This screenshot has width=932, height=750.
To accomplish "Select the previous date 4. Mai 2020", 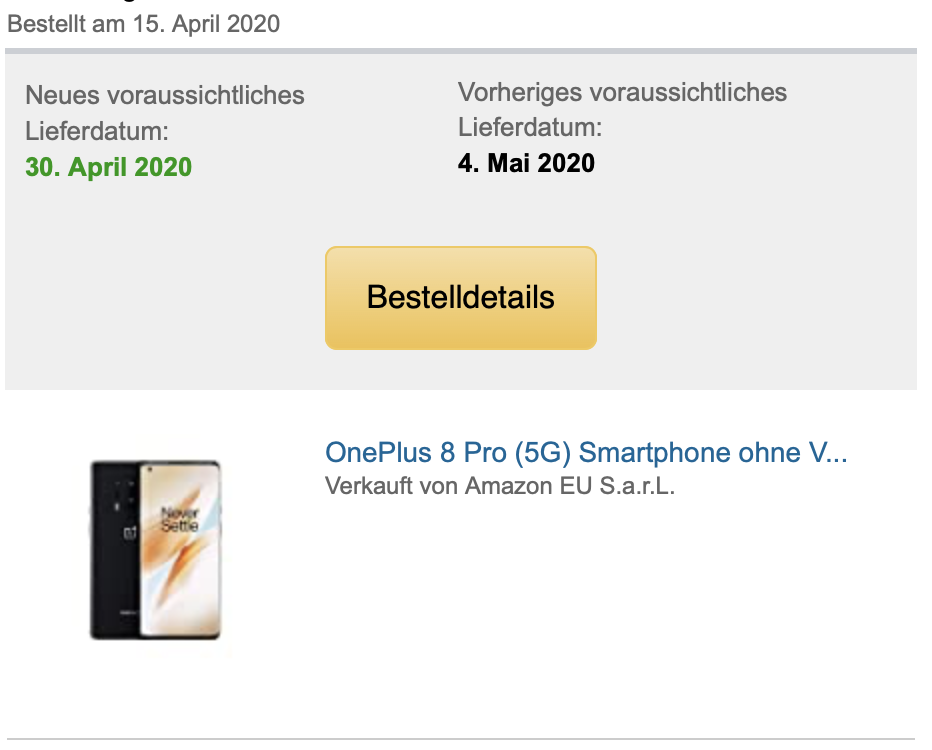I will (526, 163).
